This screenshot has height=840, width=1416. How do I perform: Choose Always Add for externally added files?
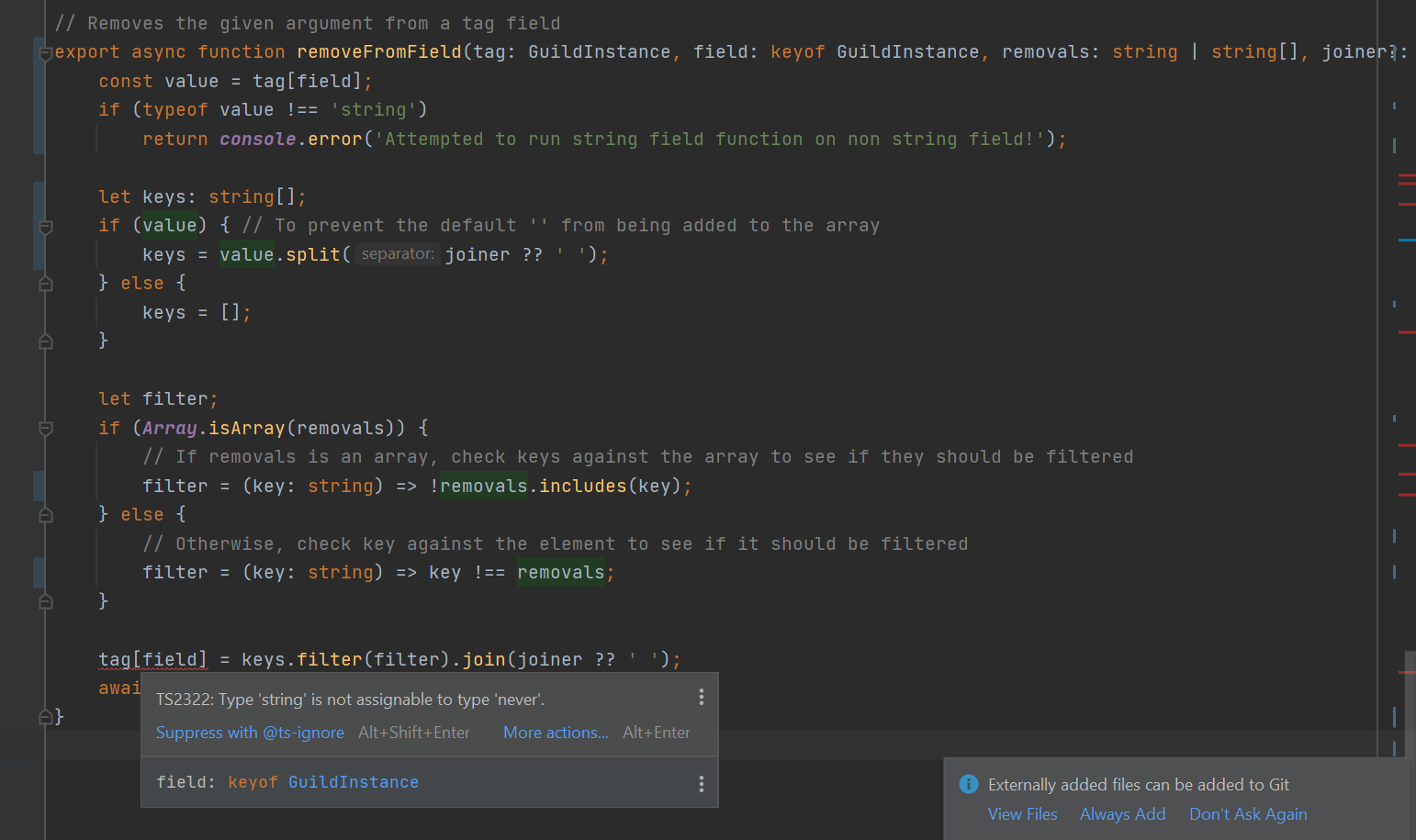pyautogui.click(x=1122, y=814)
